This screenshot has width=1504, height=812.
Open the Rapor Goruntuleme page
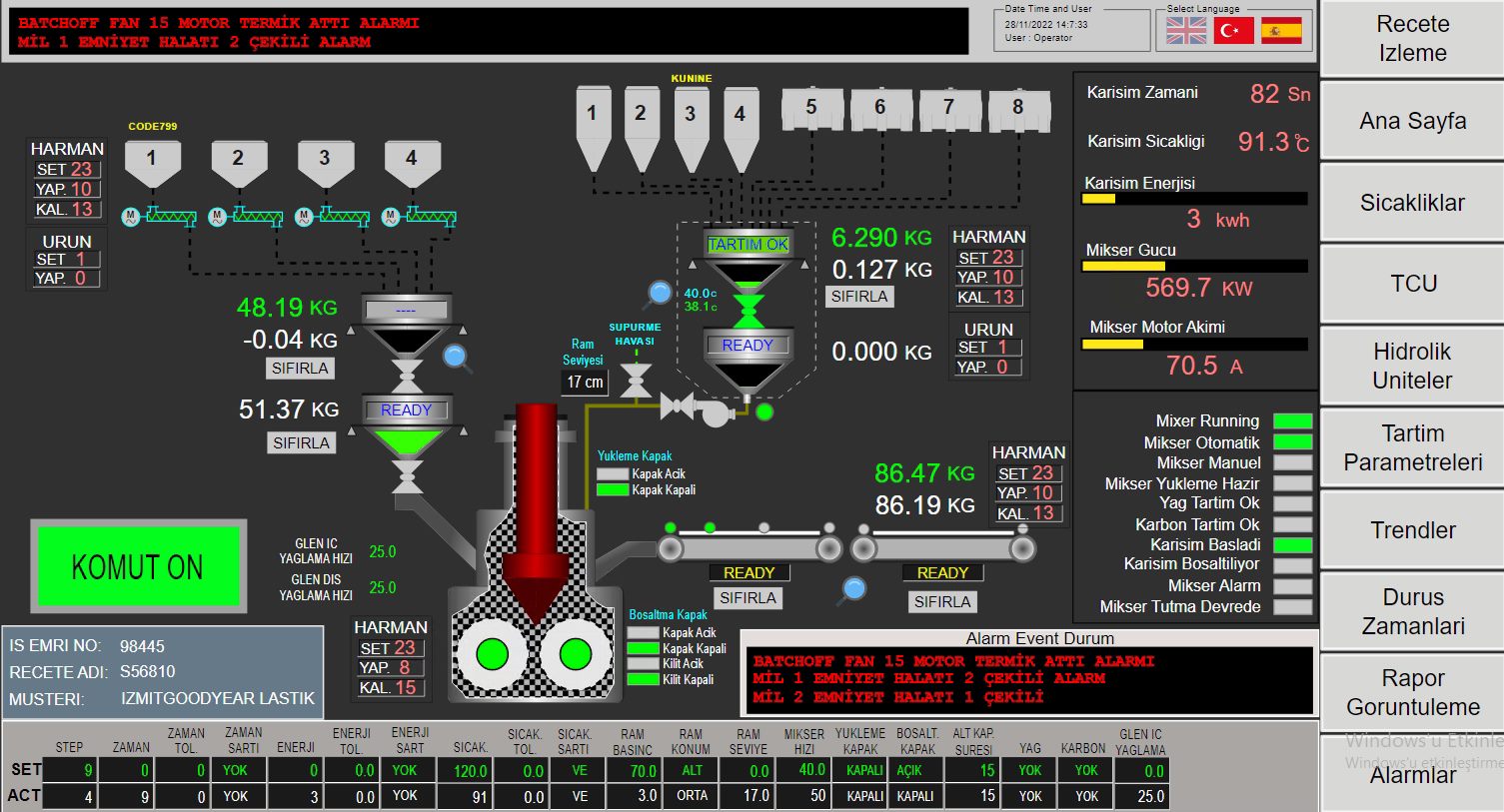pyautogui.click(x=1412, y=692)
